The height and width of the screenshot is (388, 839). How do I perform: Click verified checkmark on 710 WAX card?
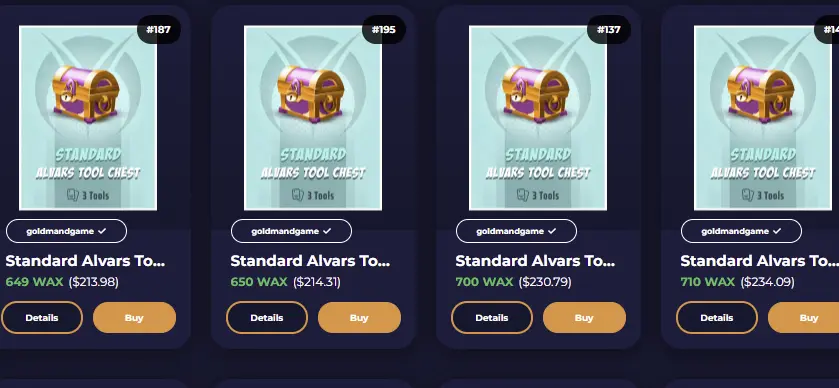coord(777,231)
